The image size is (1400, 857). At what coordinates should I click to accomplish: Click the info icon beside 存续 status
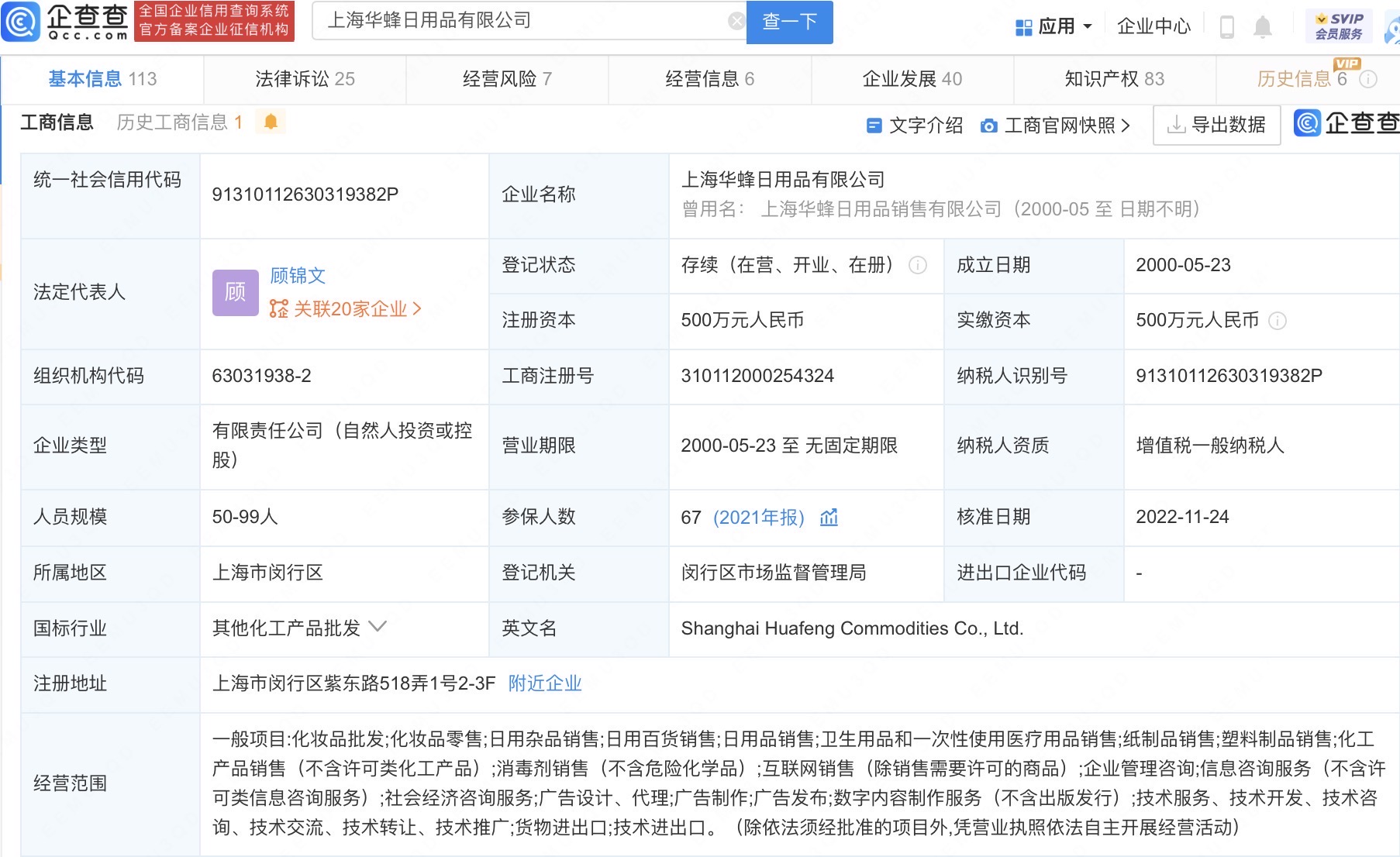(x=917, y=265)
